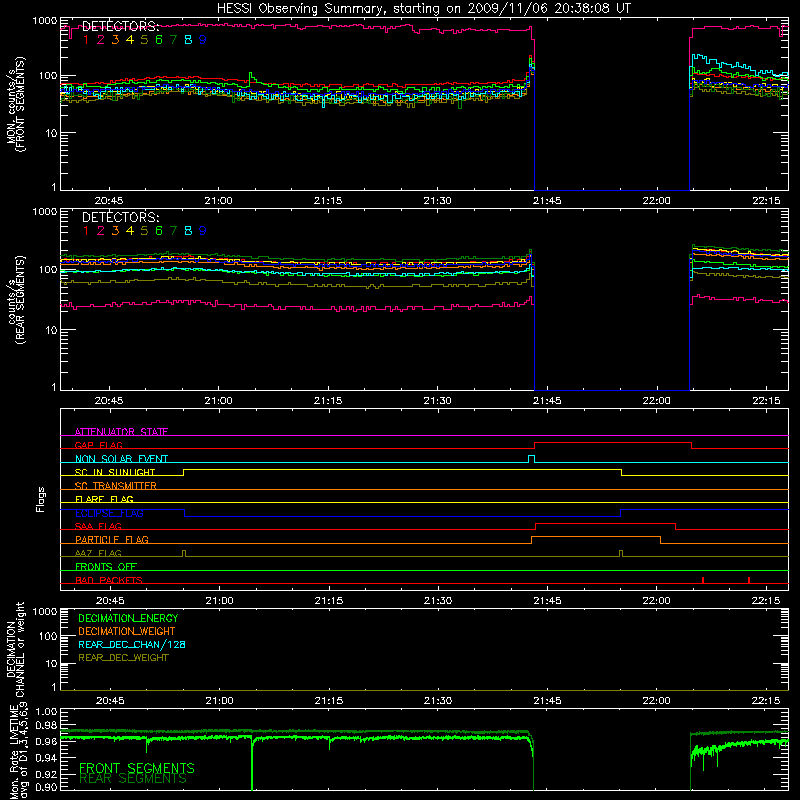The image size is (800, 800).
Task: Click detector number 2 in the front segments legend
Action: [x=101, y=40]
